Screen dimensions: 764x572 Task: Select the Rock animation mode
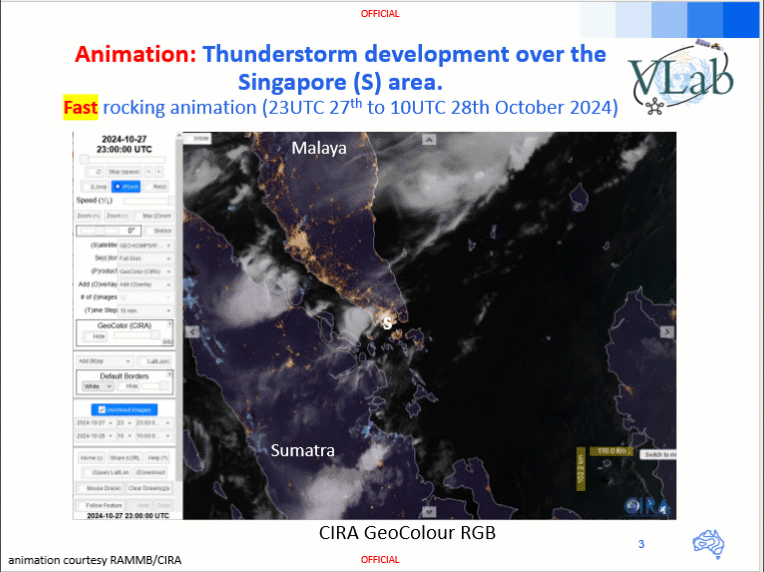pyautogui.click(x=127, y=186)
